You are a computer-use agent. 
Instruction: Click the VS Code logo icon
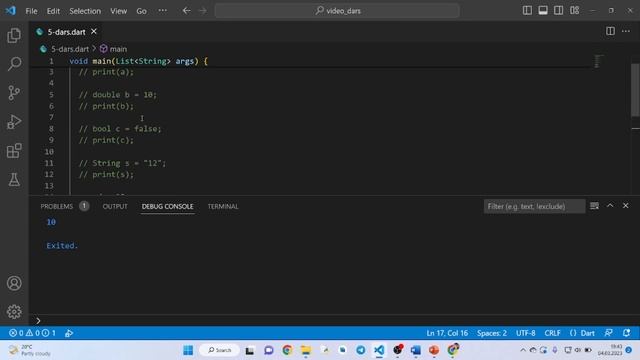(x=11, y=11)
